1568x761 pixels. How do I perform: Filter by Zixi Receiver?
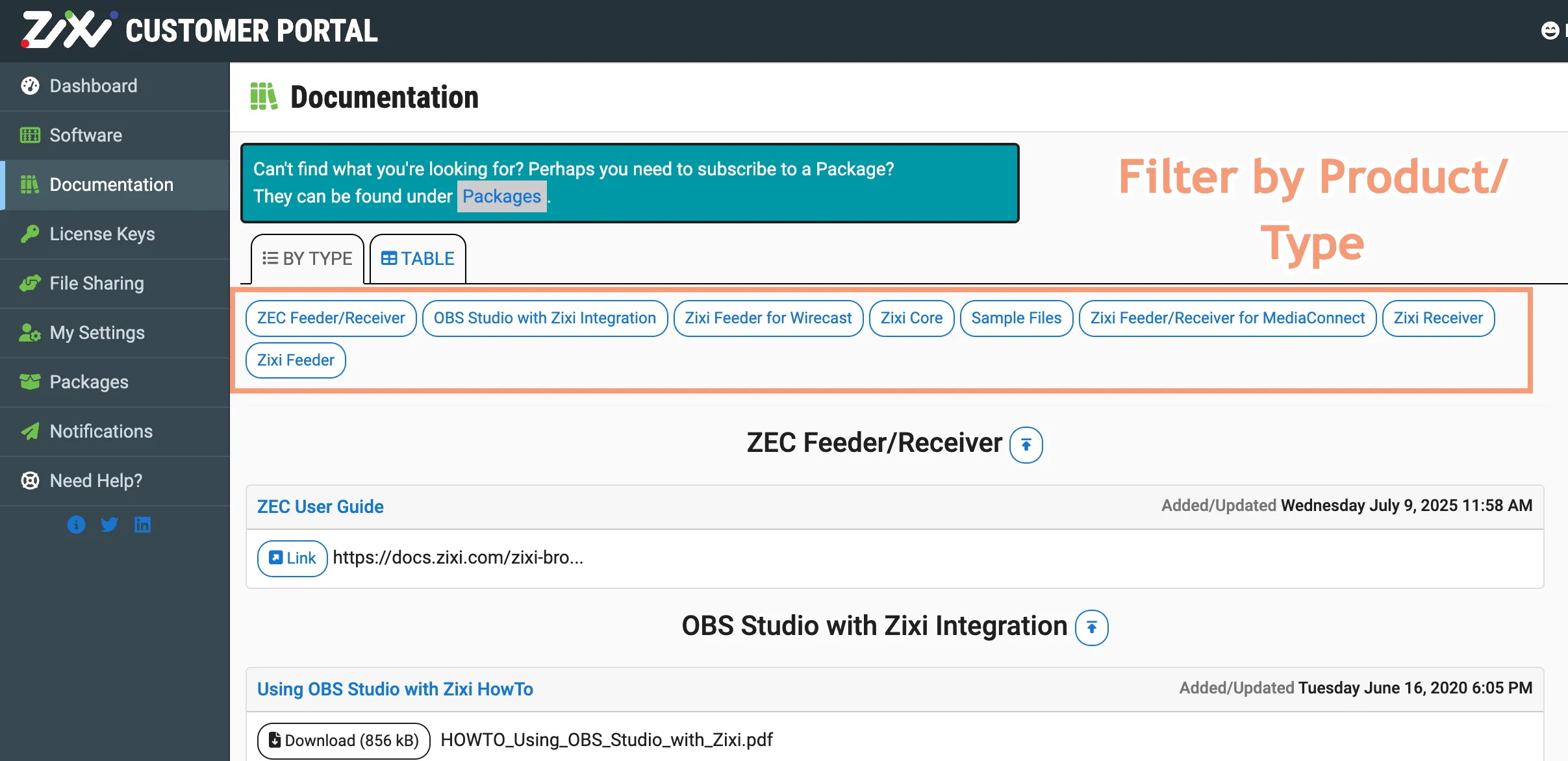[1439, 318]
